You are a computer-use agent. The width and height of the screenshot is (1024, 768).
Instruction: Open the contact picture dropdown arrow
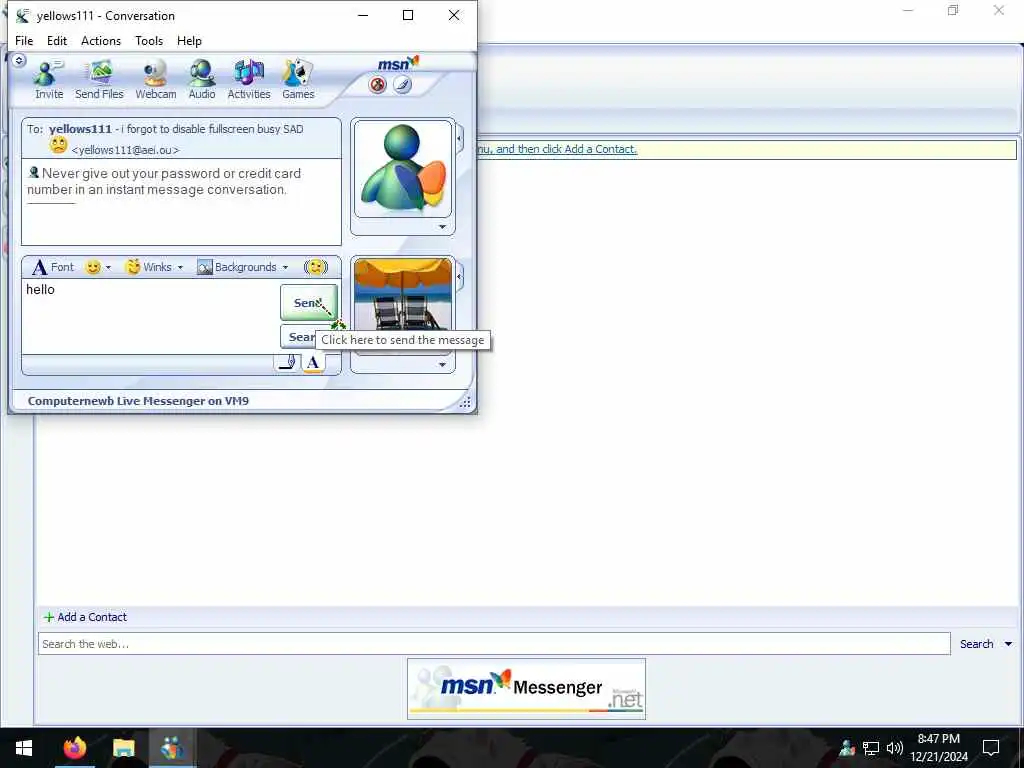[x=442, y=227]
